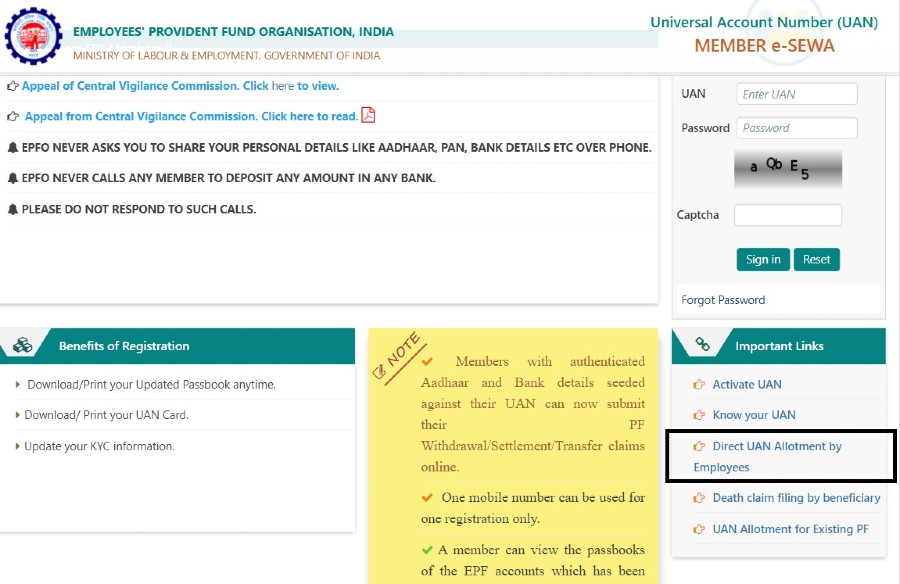Click 'Download/ Print your UAN Card.' text
This screenshot has width=900, height=584.
(106, 415)
